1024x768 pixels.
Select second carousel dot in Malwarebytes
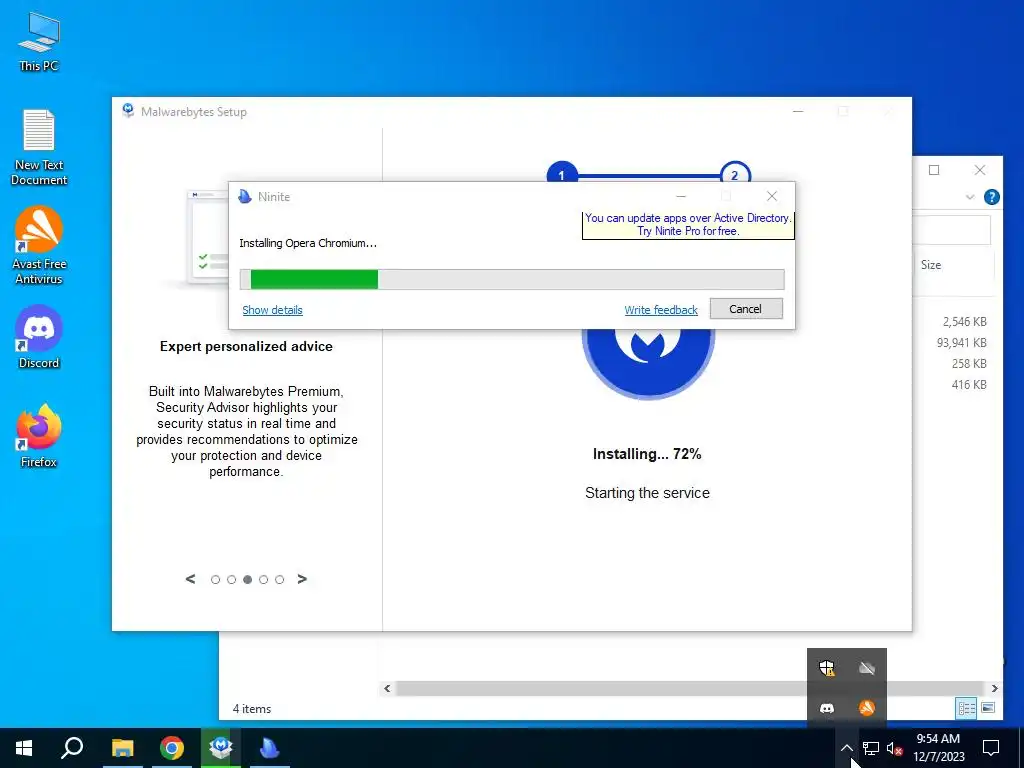[x=231, y=579]
